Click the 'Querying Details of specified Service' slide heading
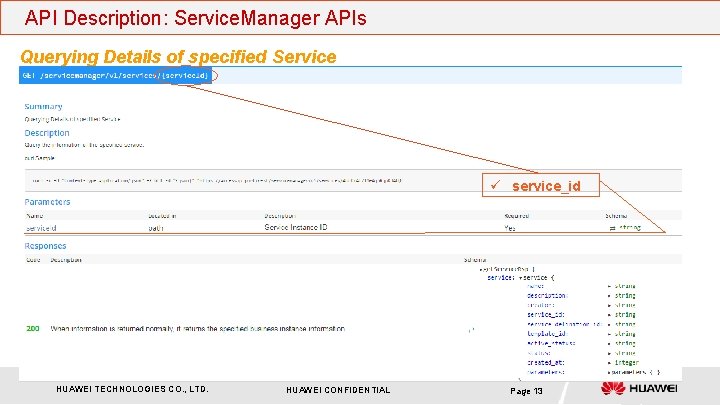The image size is (720, 405). pyautogui.click(x=178, y=57)
